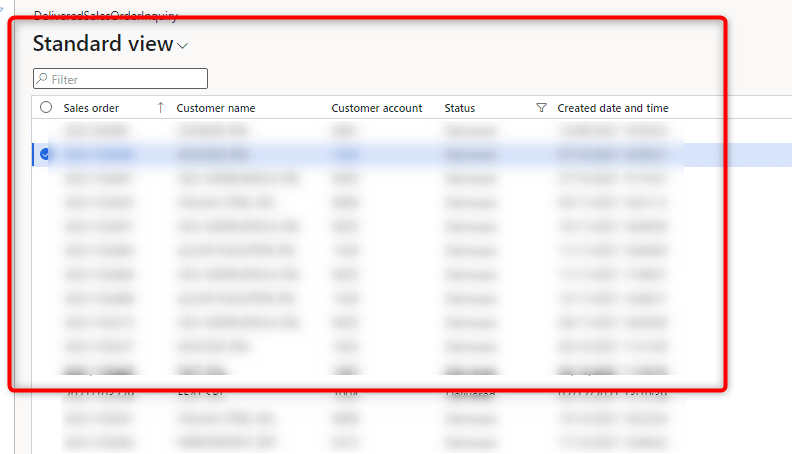Expand the Standard view chevron
Image resolution: width=792 pixels, height=454 pixels.
click(182, 46)
